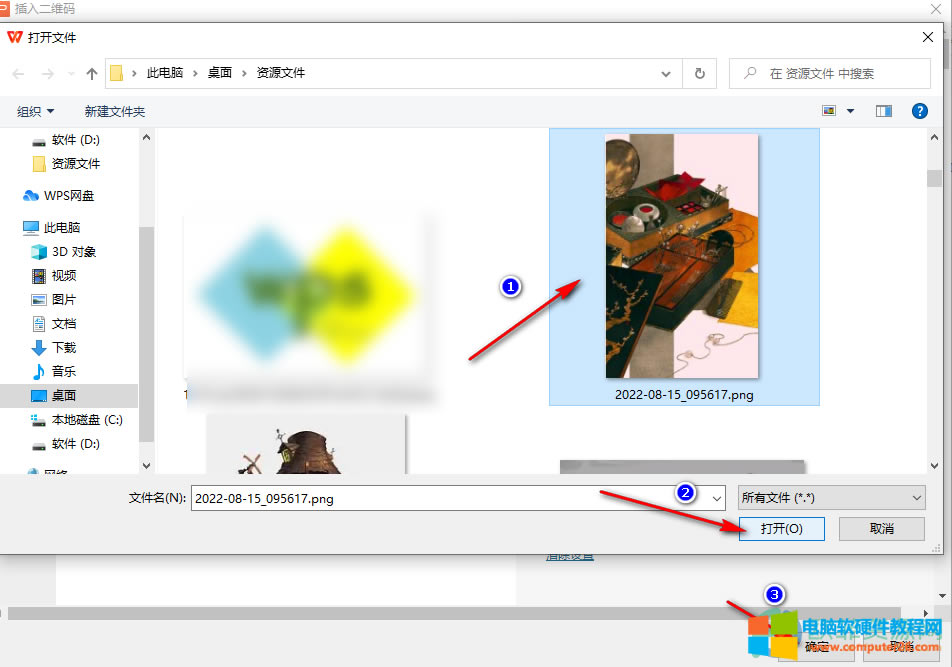Select the 下载 (Downloads) arrow icon
The width and height of the screenshot is (952, 667).
tap(38, 347)
